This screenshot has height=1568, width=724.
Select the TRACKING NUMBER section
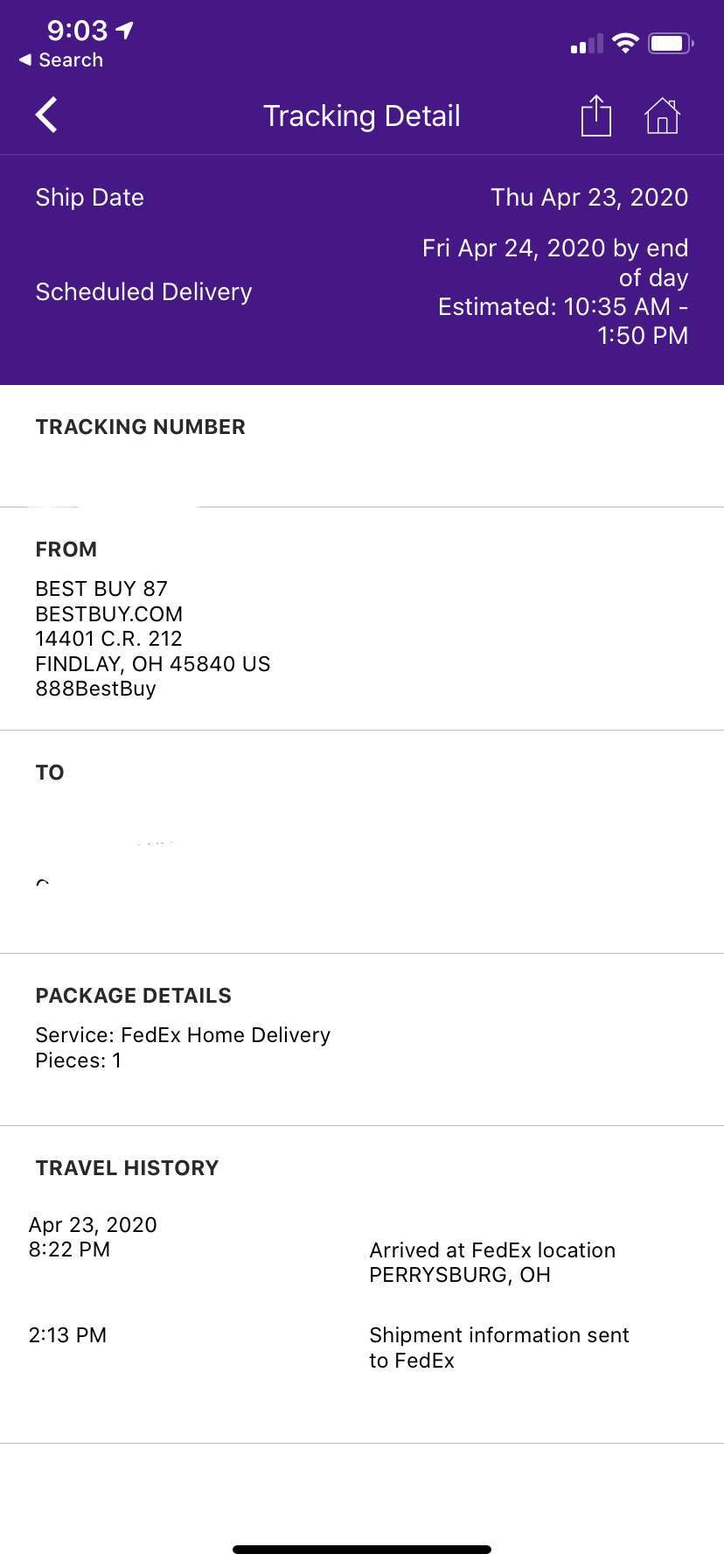click(x=362, y=446)
